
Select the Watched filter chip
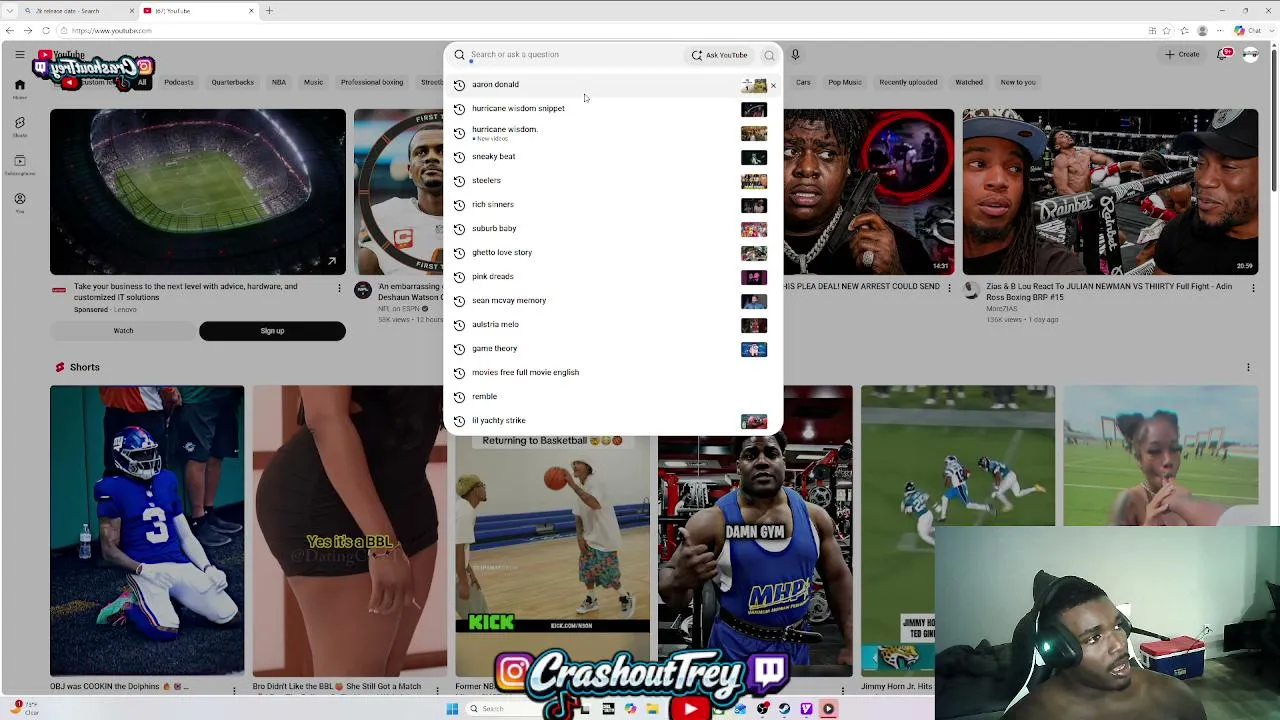tap(969, 83)
